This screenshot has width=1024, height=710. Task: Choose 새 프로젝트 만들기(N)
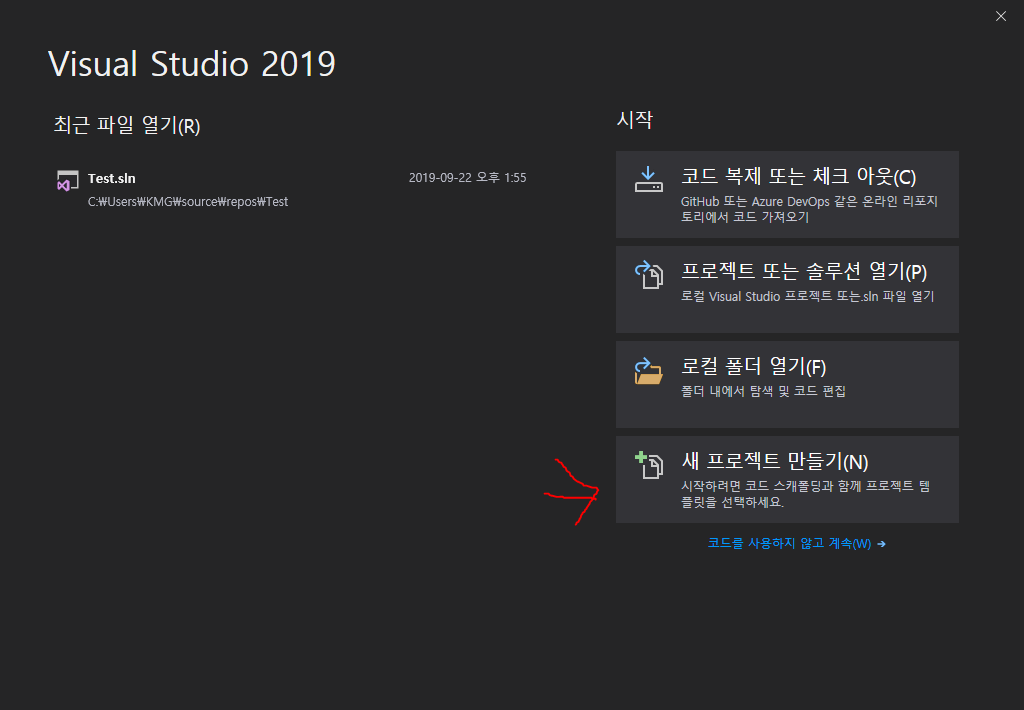[787, 479]
